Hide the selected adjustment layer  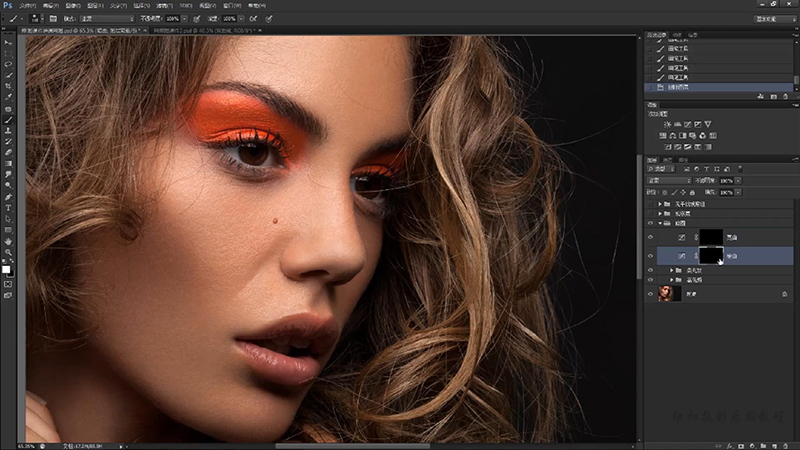[x=651, y=256]
